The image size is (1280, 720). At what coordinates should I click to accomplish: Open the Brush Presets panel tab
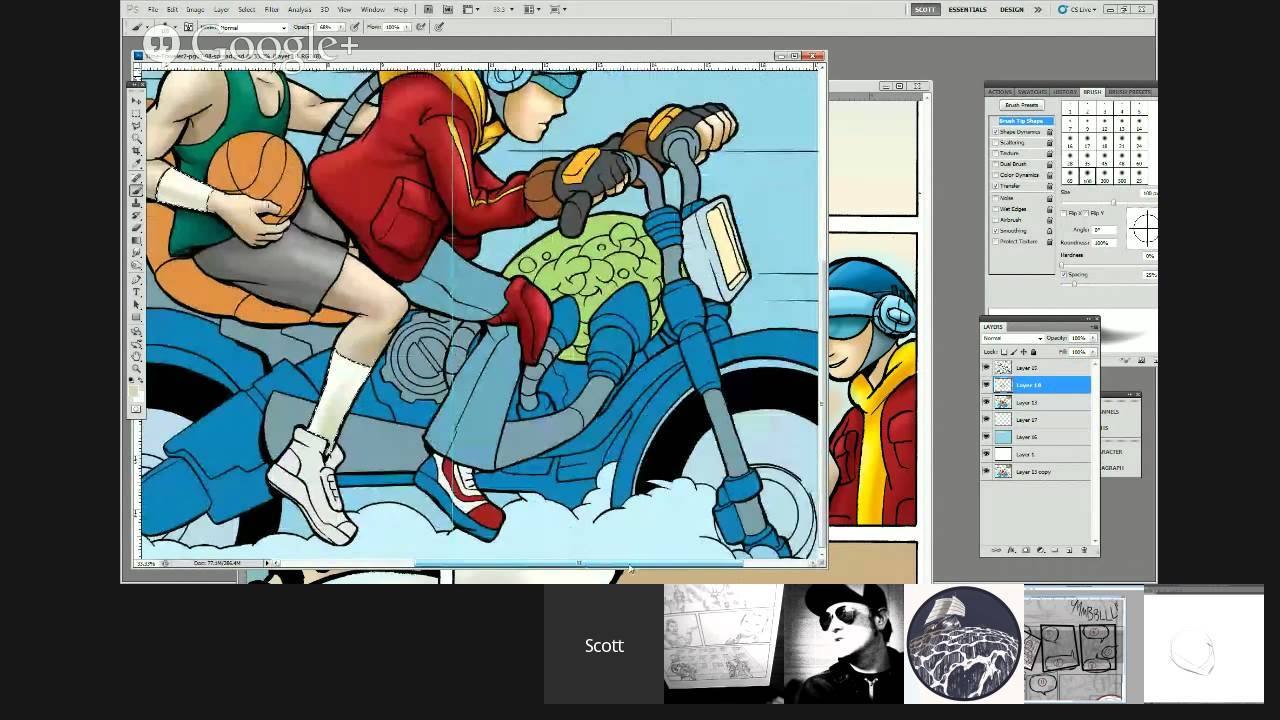coord(1131,92)
